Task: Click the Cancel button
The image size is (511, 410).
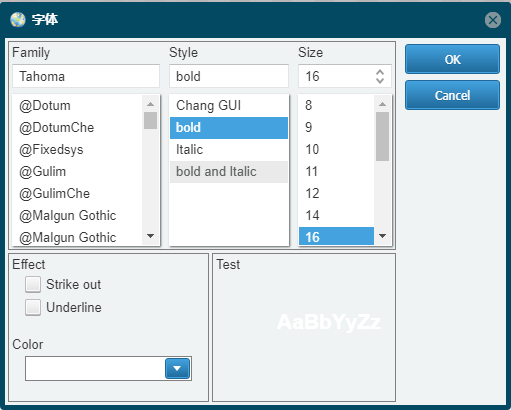Action: coord(452,95)
